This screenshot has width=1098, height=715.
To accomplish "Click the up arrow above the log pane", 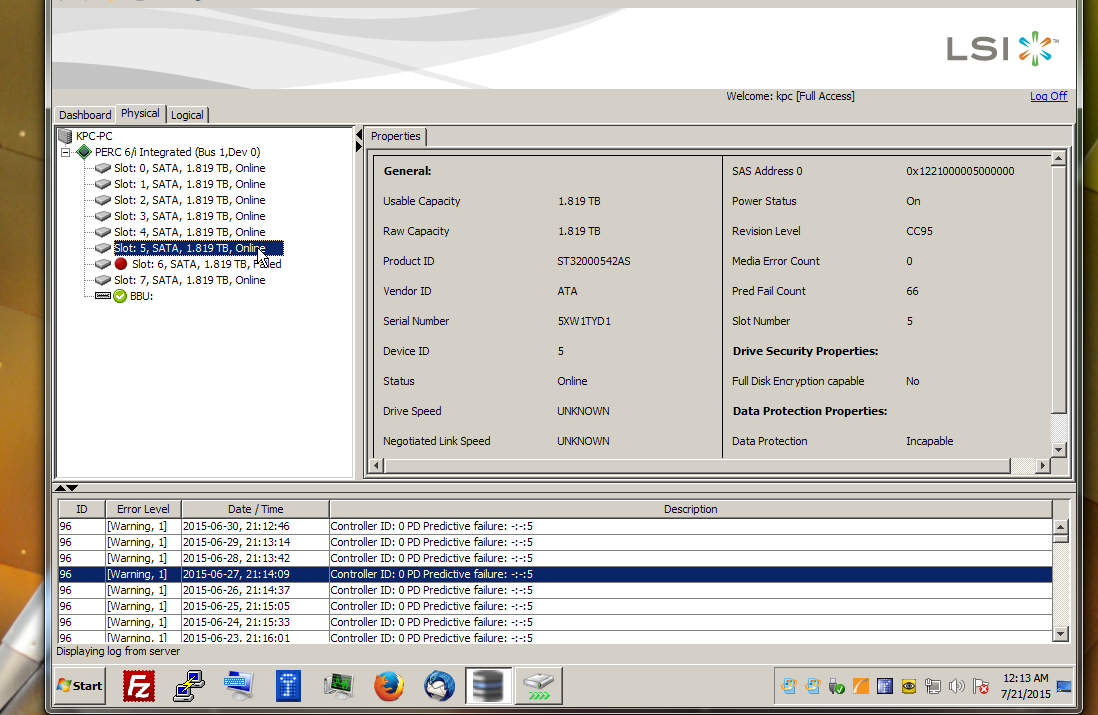I will pos(60,488).
